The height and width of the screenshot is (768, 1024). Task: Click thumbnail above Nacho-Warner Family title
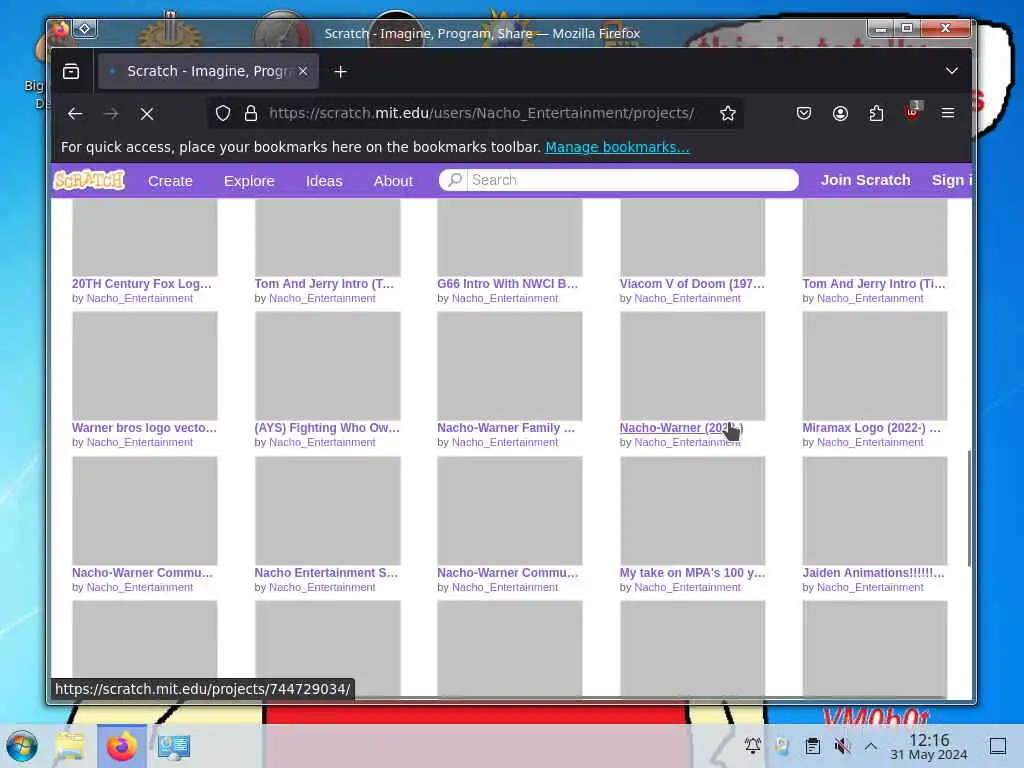coord(510,366)
